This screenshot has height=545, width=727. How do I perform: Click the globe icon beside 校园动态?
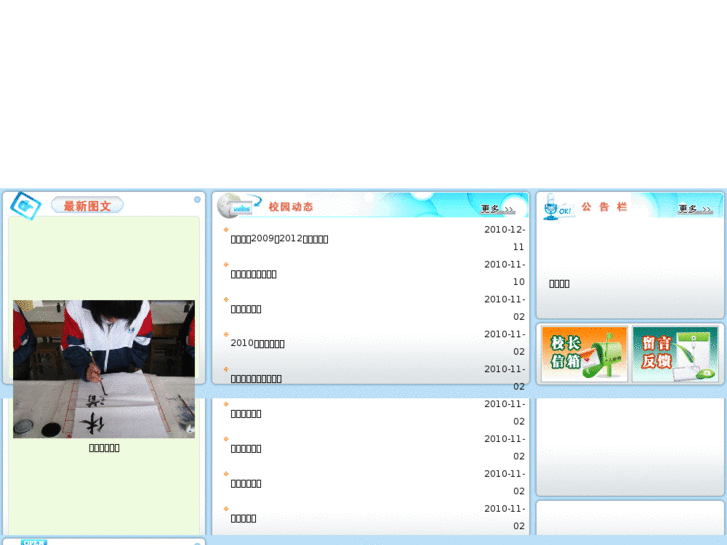coord(239,205)
